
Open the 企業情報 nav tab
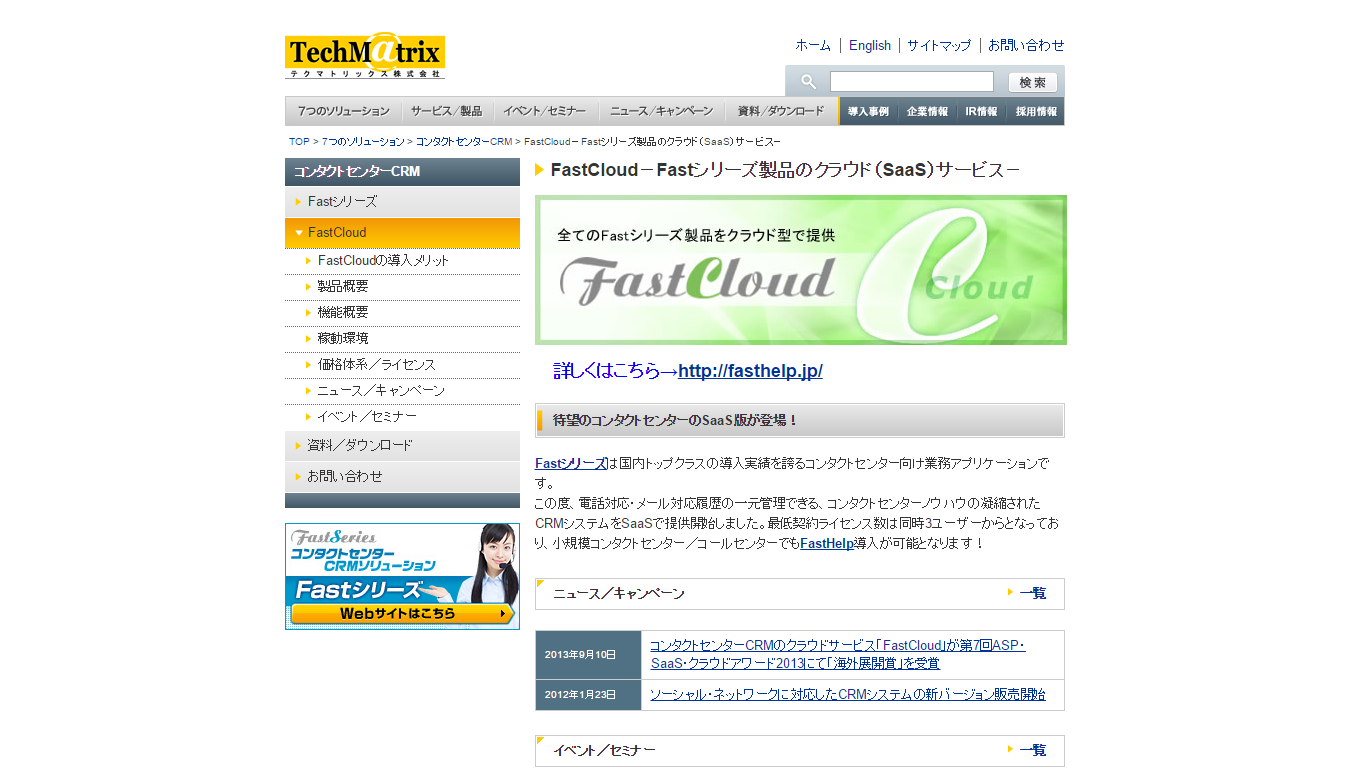pos(928,111)
